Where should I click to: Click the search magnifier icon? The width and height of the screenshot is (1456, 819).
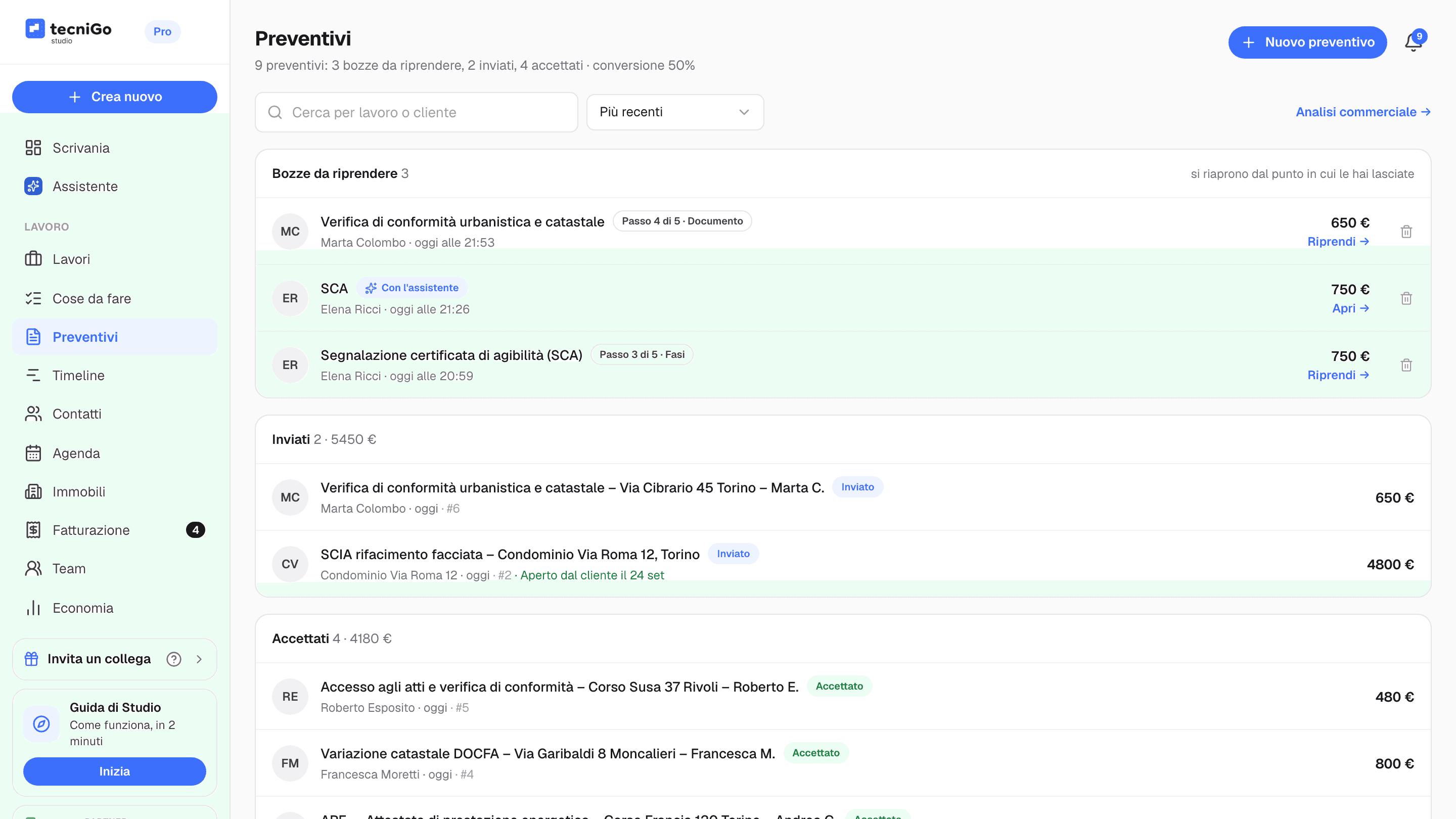(275, 112)
